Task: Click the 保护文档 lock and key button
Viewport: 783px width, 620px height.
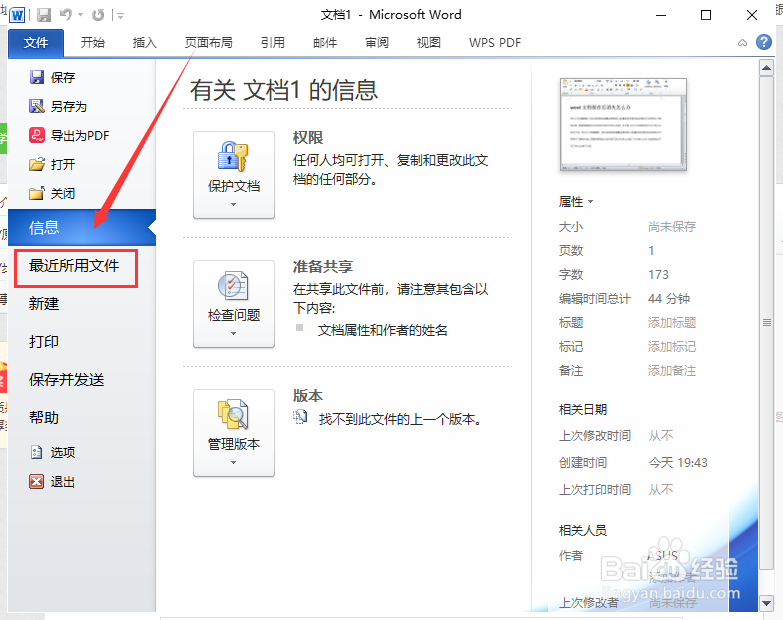Action: coord(234,175)
